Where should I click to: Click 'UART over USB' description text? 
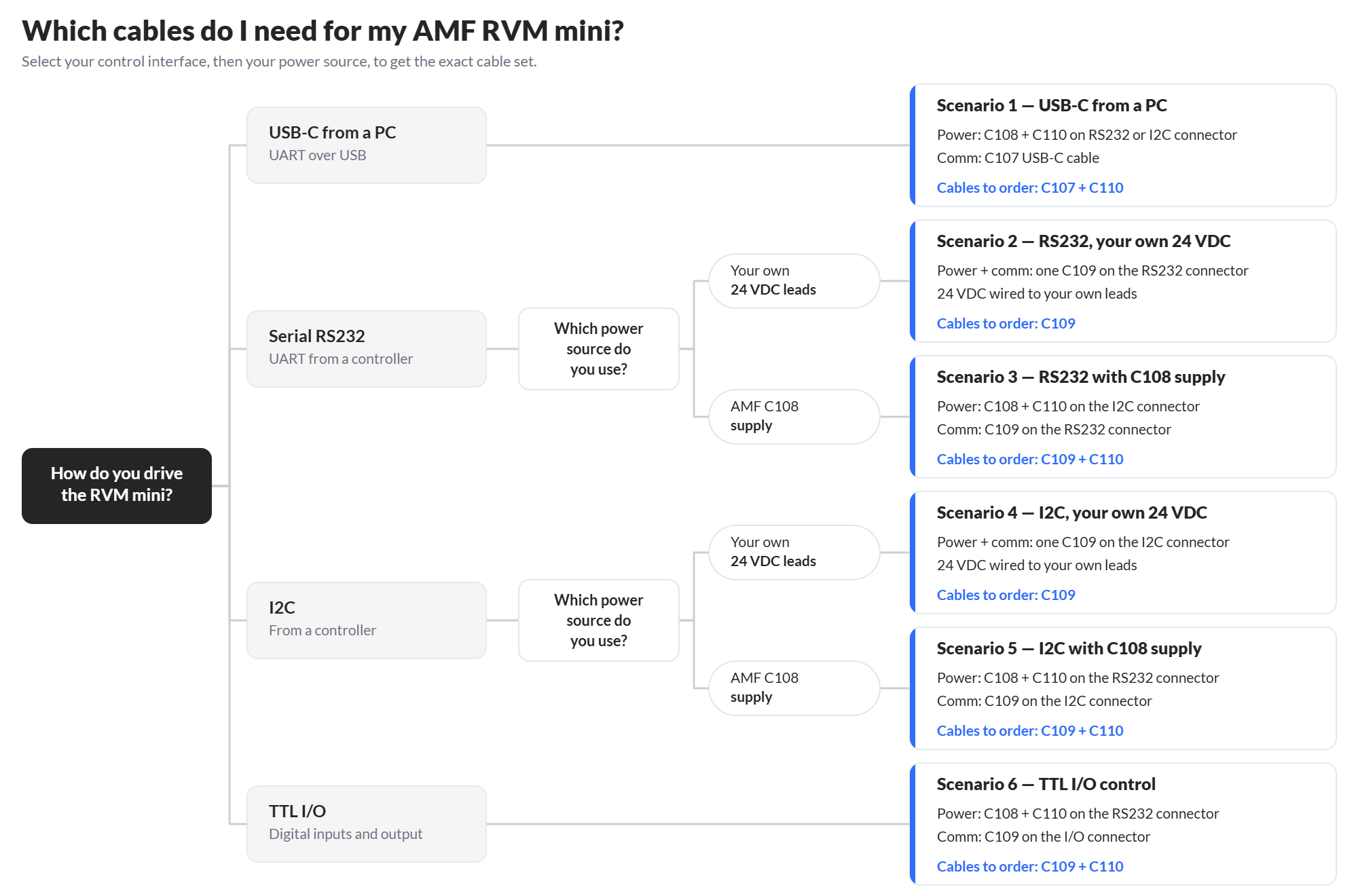point(318,155)
